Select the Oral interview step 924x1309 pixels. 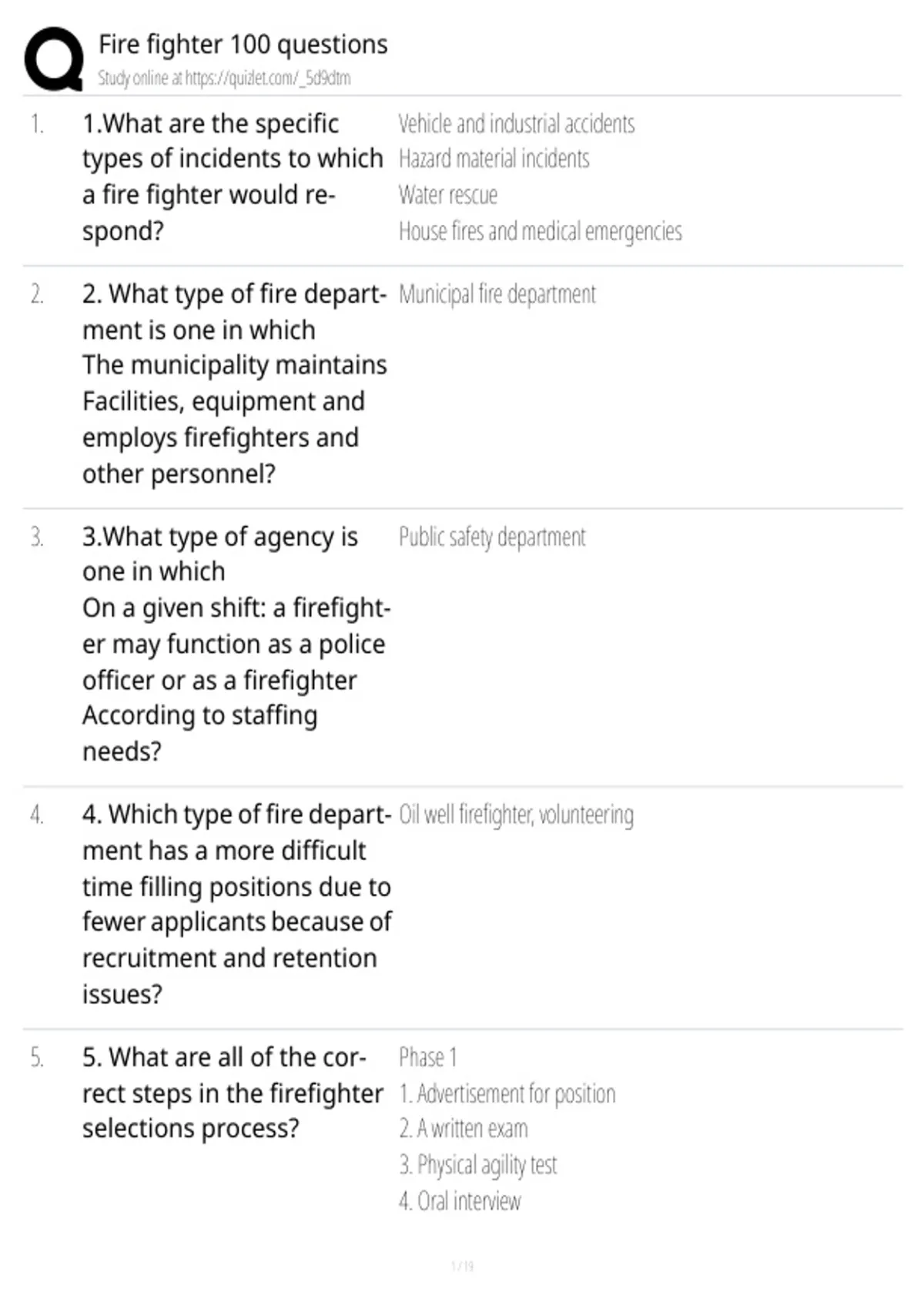click(460, 1201)
